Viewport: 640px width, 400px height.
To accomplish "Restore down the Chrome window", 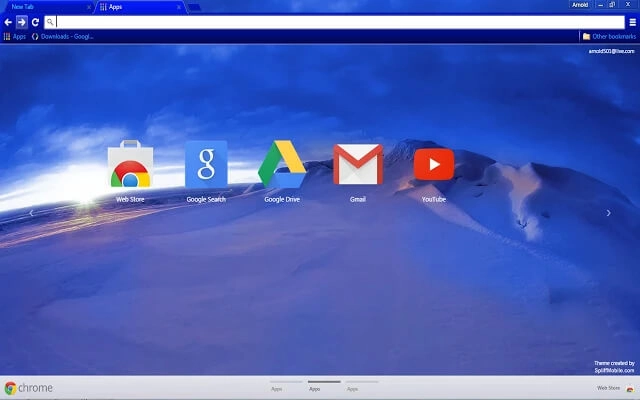I will [612, 5].
